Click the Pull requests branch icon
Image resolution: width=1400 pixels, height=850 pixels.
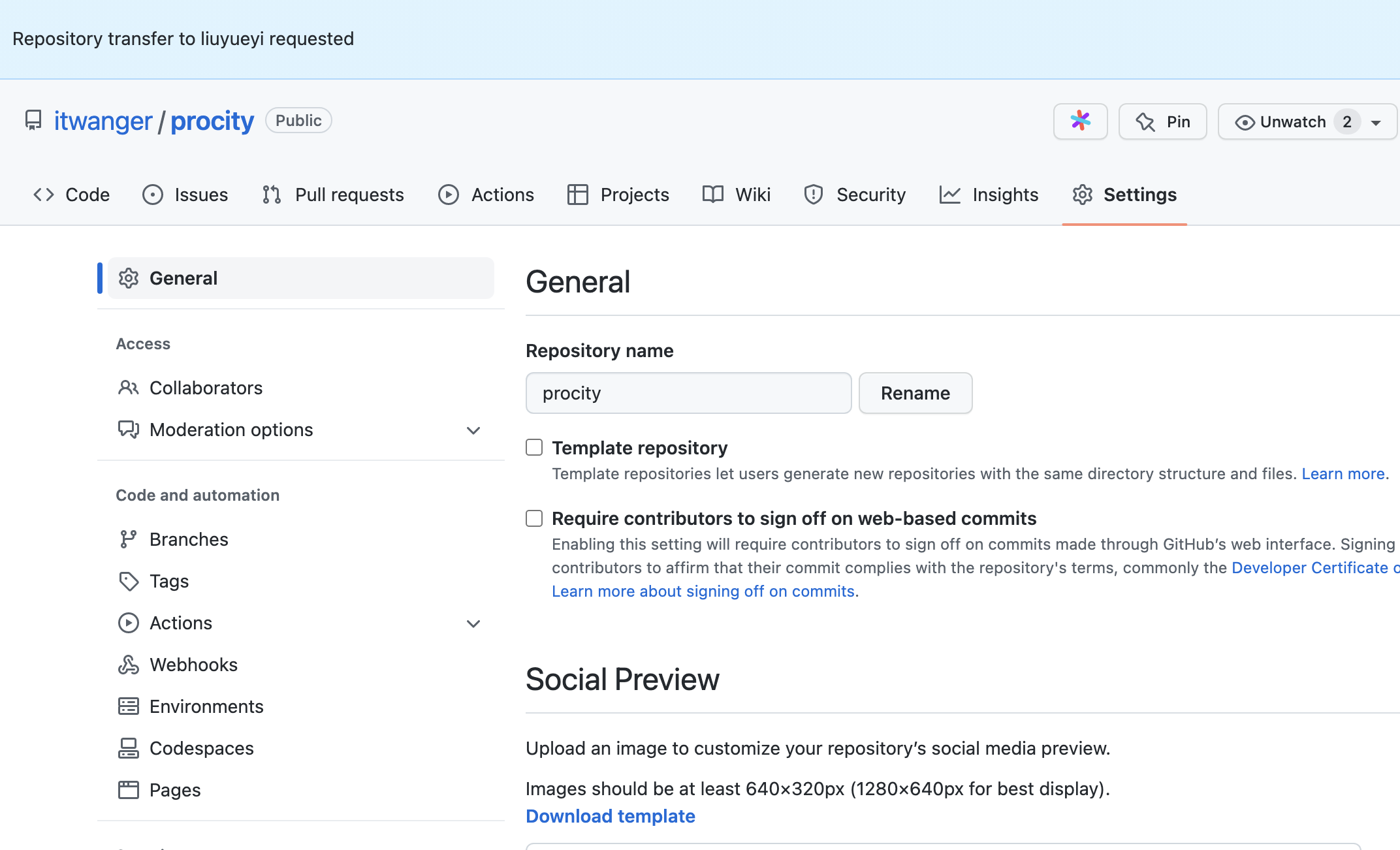272,195
